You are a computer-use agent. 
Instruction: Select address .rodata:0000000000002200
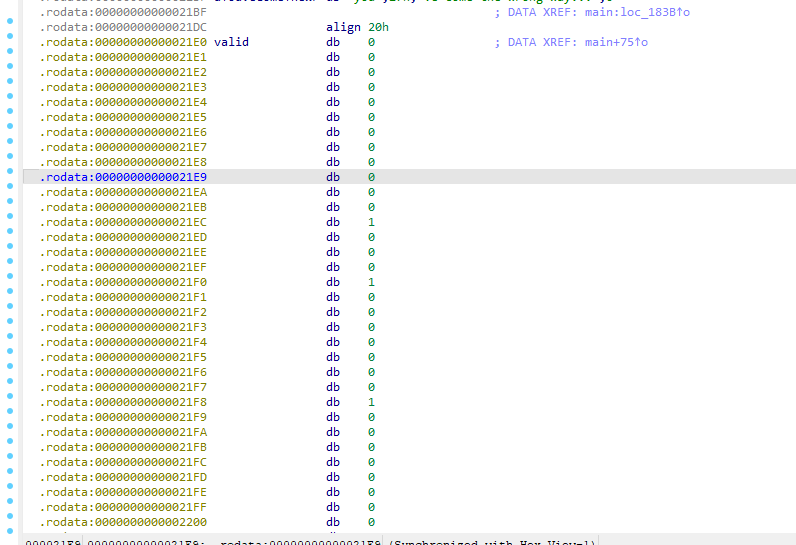(123, 522)
